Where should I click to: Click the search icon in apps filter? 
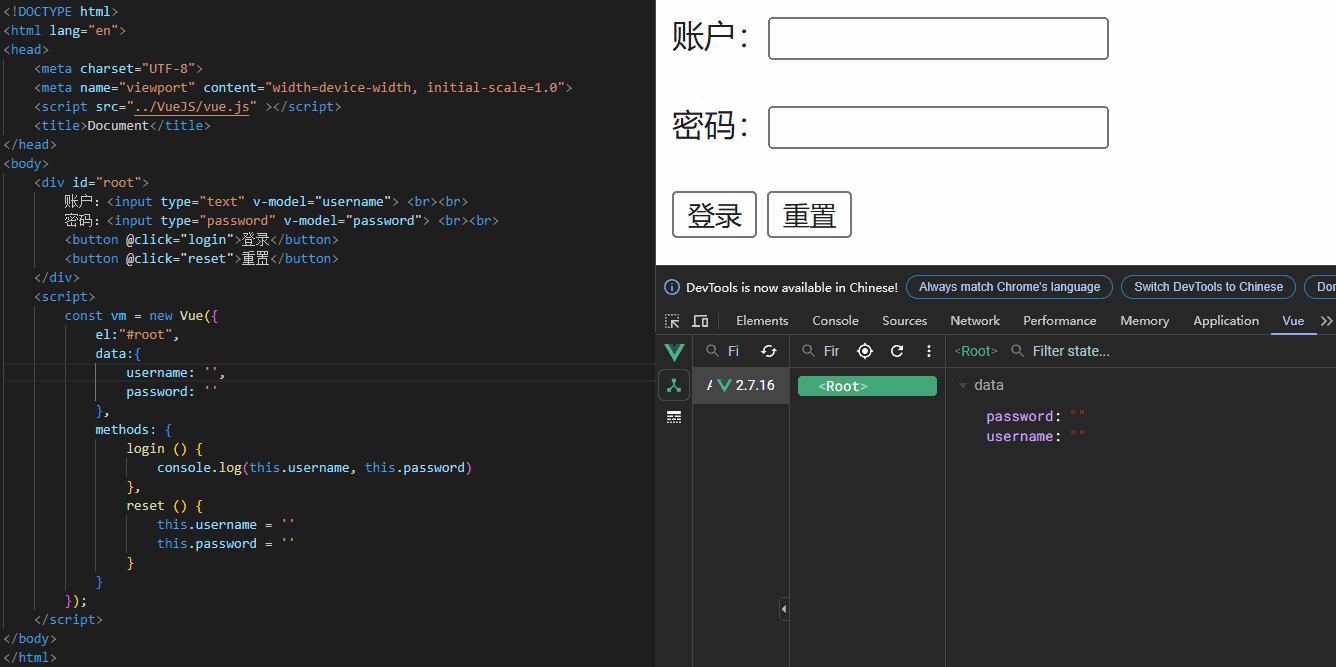pos(712,351)
